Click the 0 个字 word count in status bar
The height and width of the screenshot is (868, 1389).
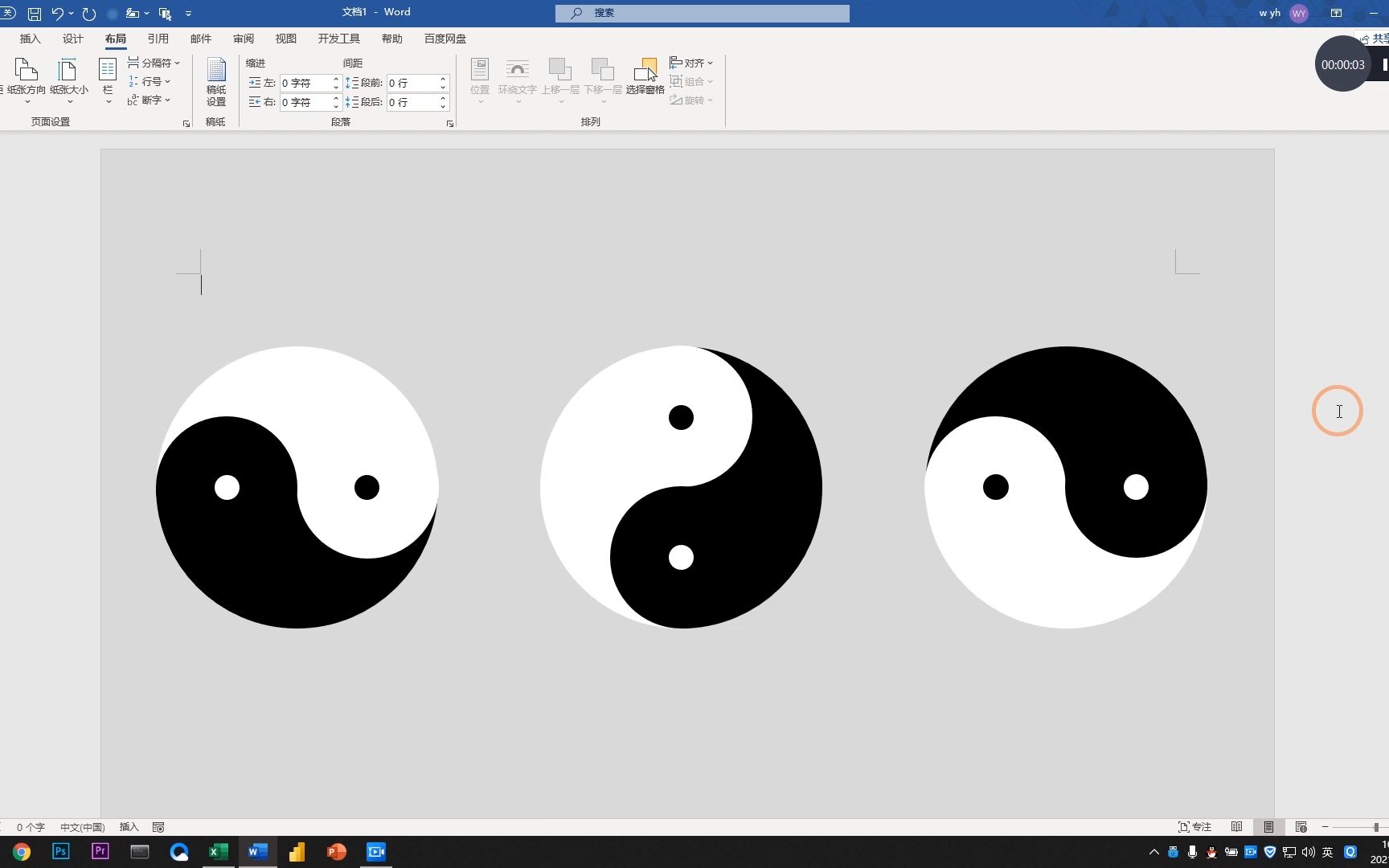pos(31,827)
